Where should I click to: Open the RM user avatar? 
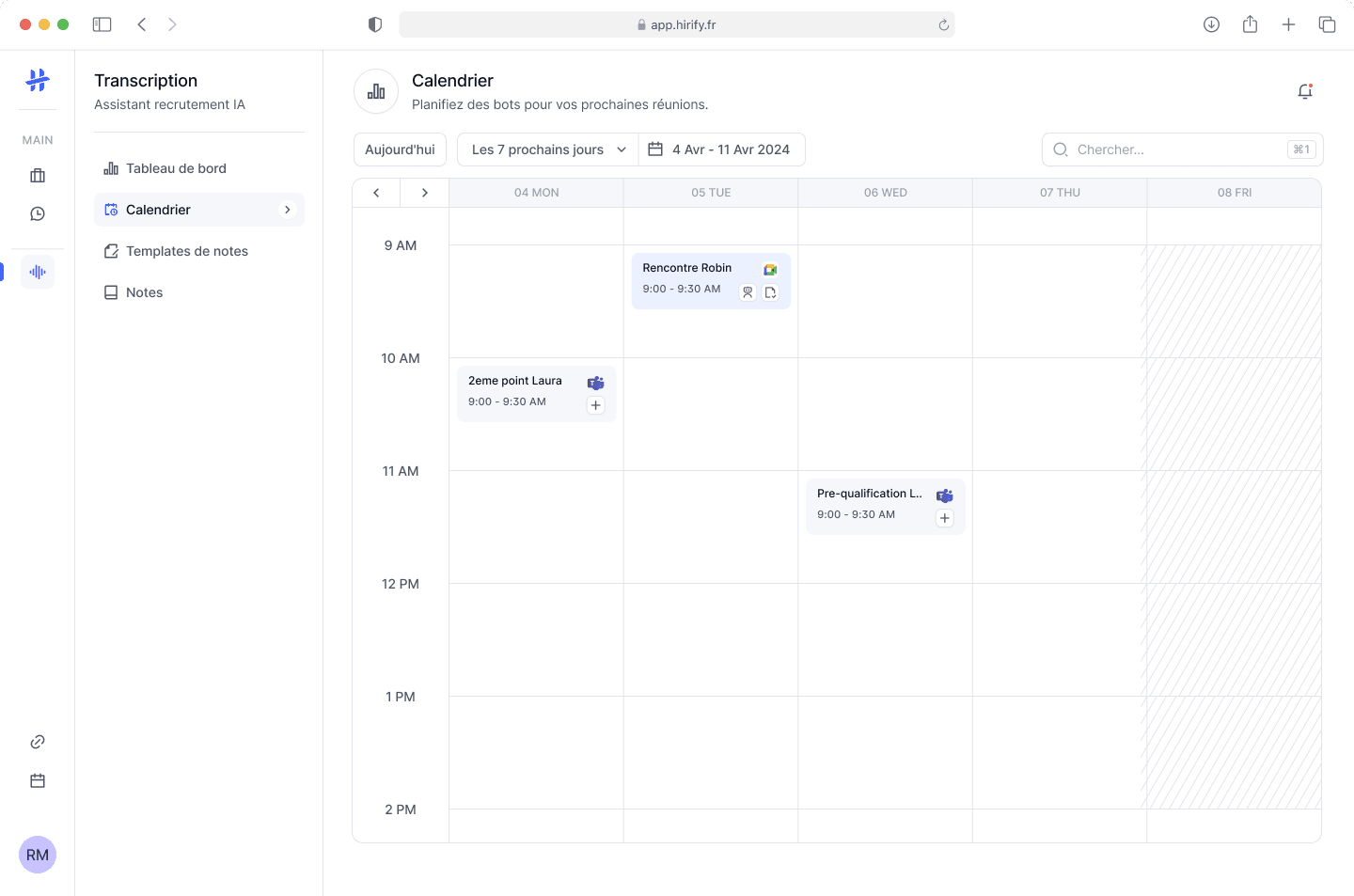[38, 855]
